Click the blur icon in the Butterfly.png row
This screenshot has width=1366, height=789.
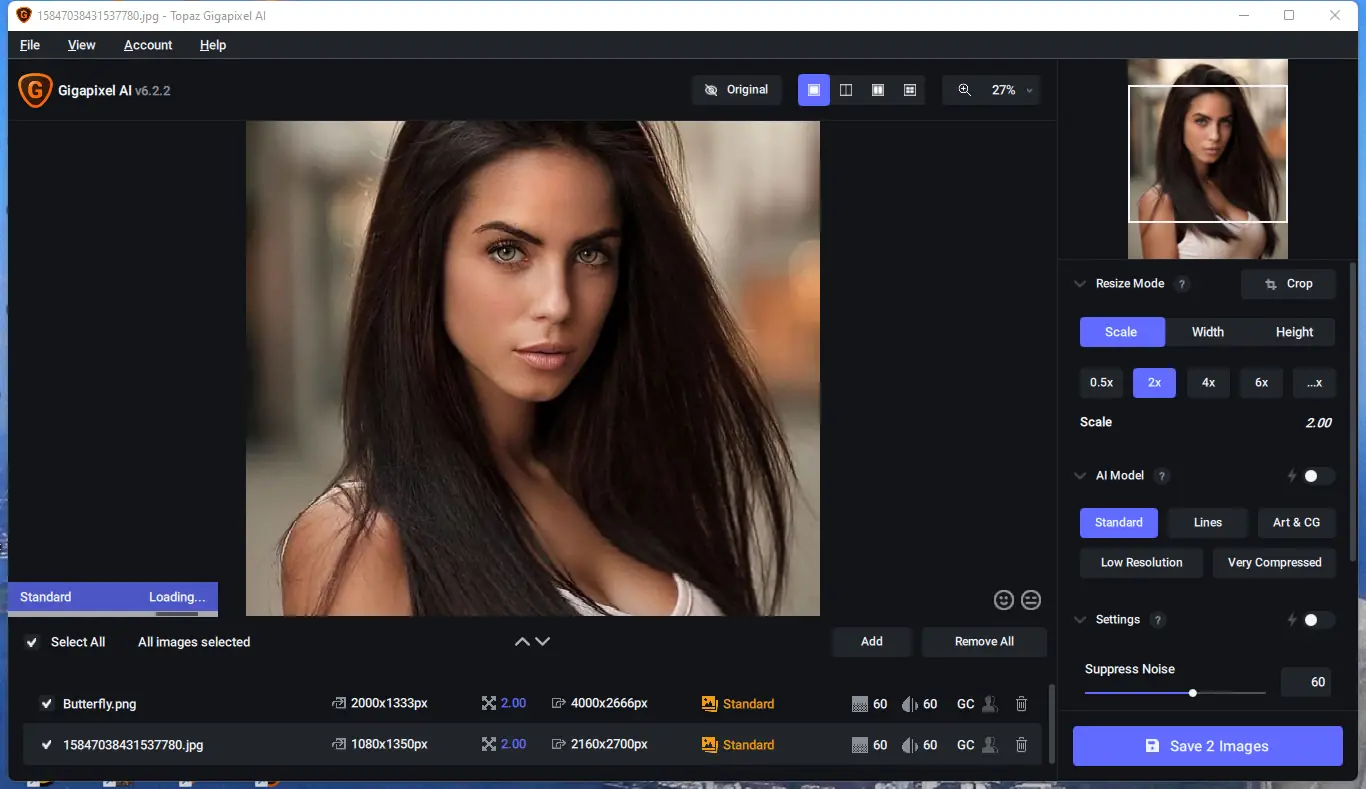909,704
